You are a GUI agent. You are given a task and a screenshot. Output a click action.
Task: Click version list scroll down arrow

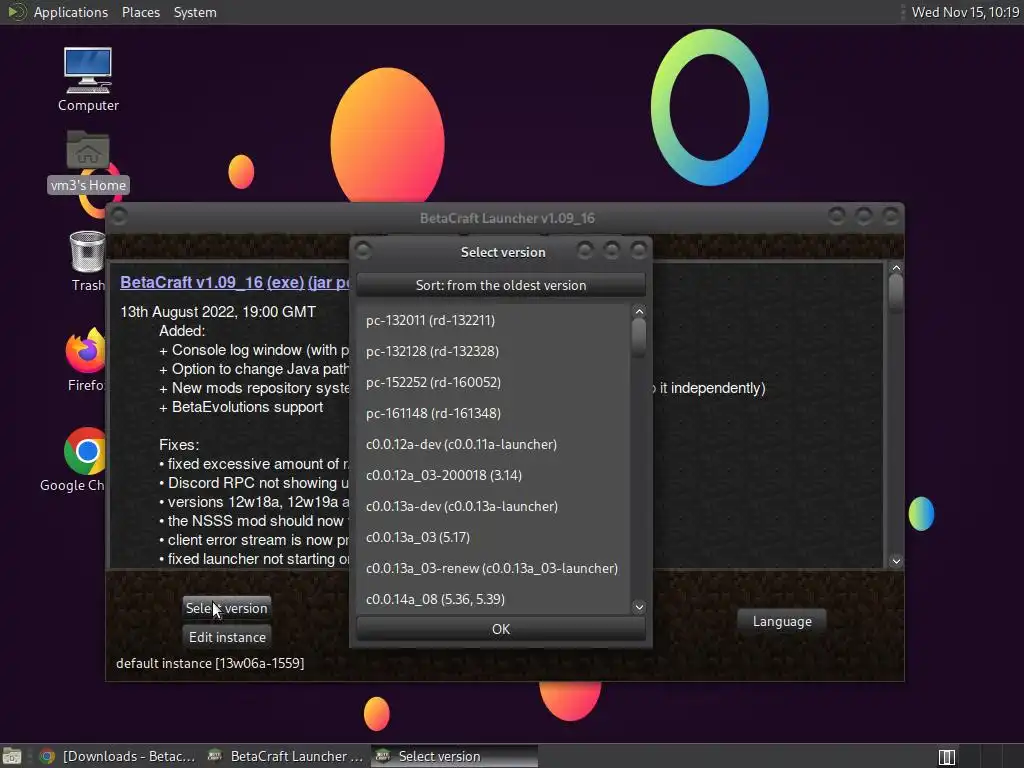pos(639,607)
